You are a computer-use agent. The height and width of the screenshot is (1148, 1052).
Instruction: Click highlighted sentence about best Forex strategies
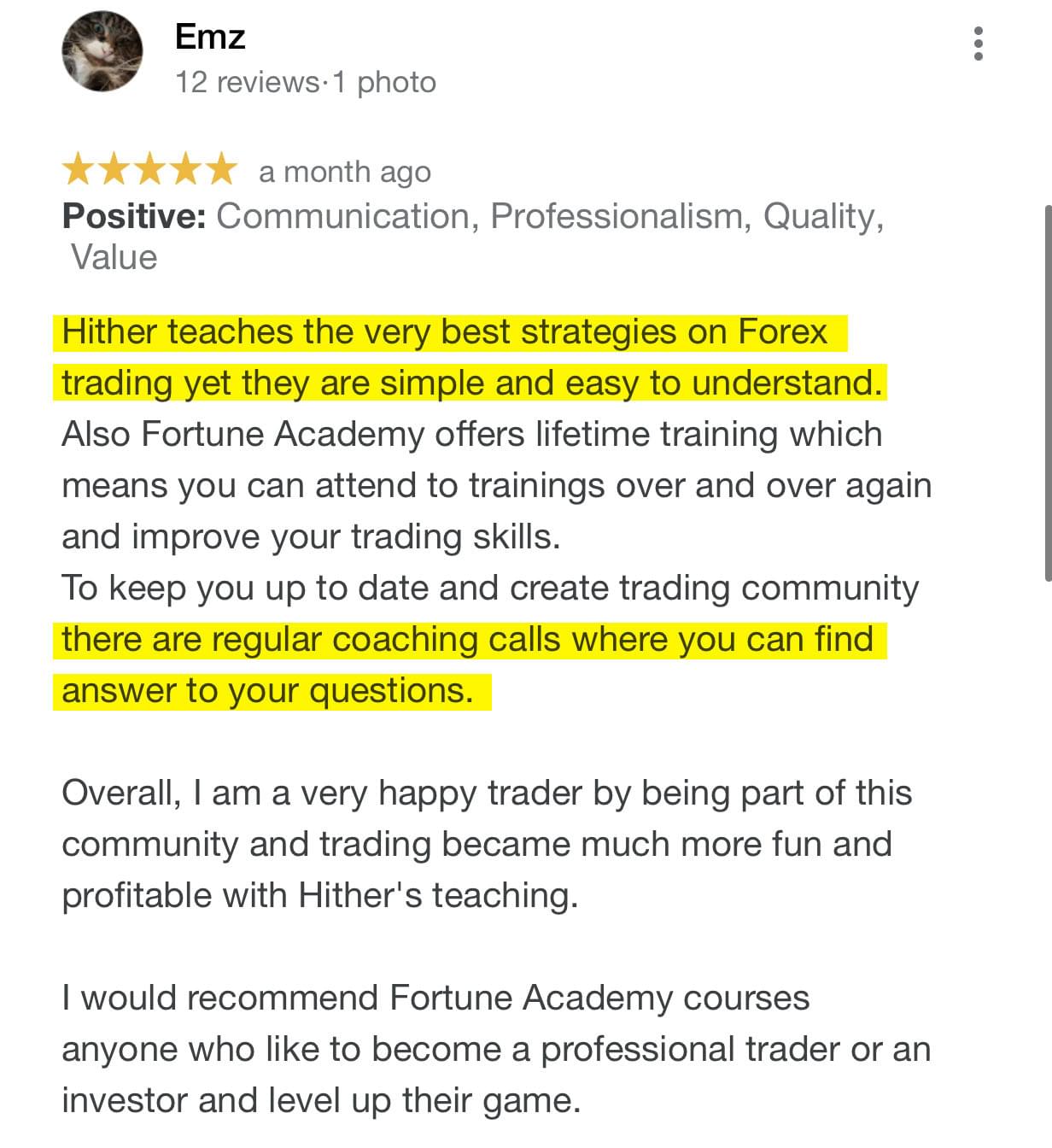point(471,357)
